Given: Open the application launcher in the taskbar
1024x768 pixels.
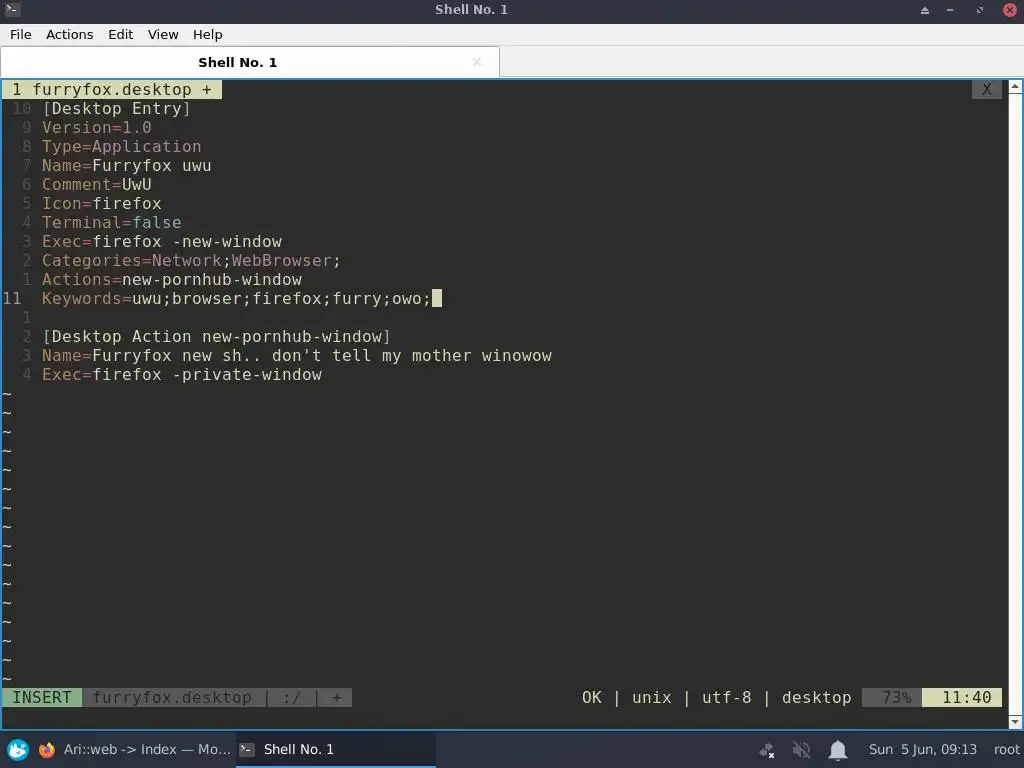Looking at the screenshot, I should pyautogui.click(x=18, y=749).
